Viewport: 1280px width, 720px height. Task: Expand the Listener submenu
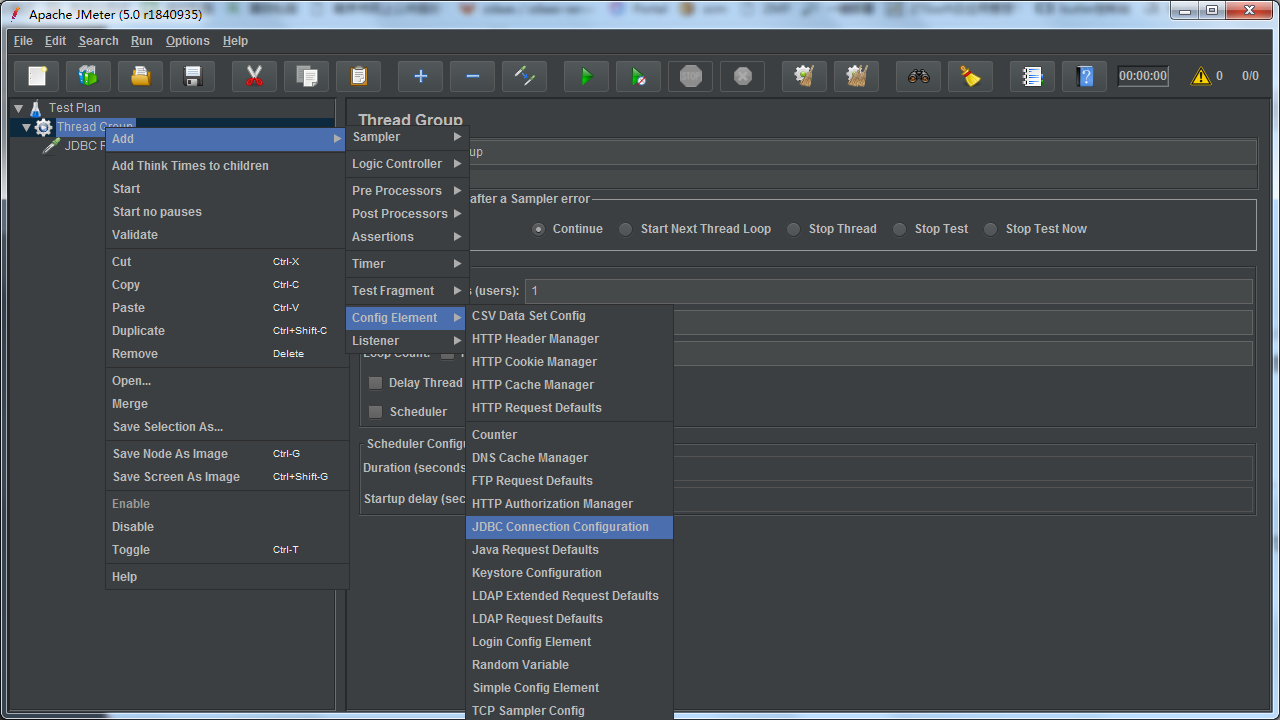407,341
